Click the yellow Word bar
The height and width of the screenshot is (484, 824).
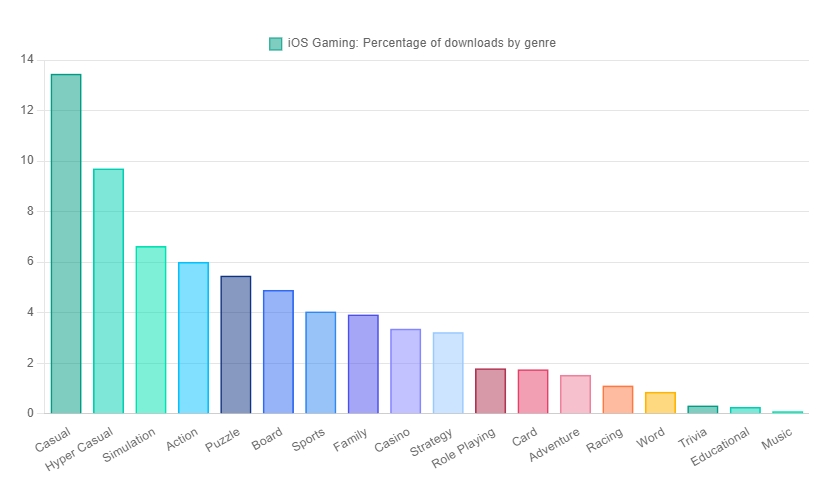tap(660, 402)
